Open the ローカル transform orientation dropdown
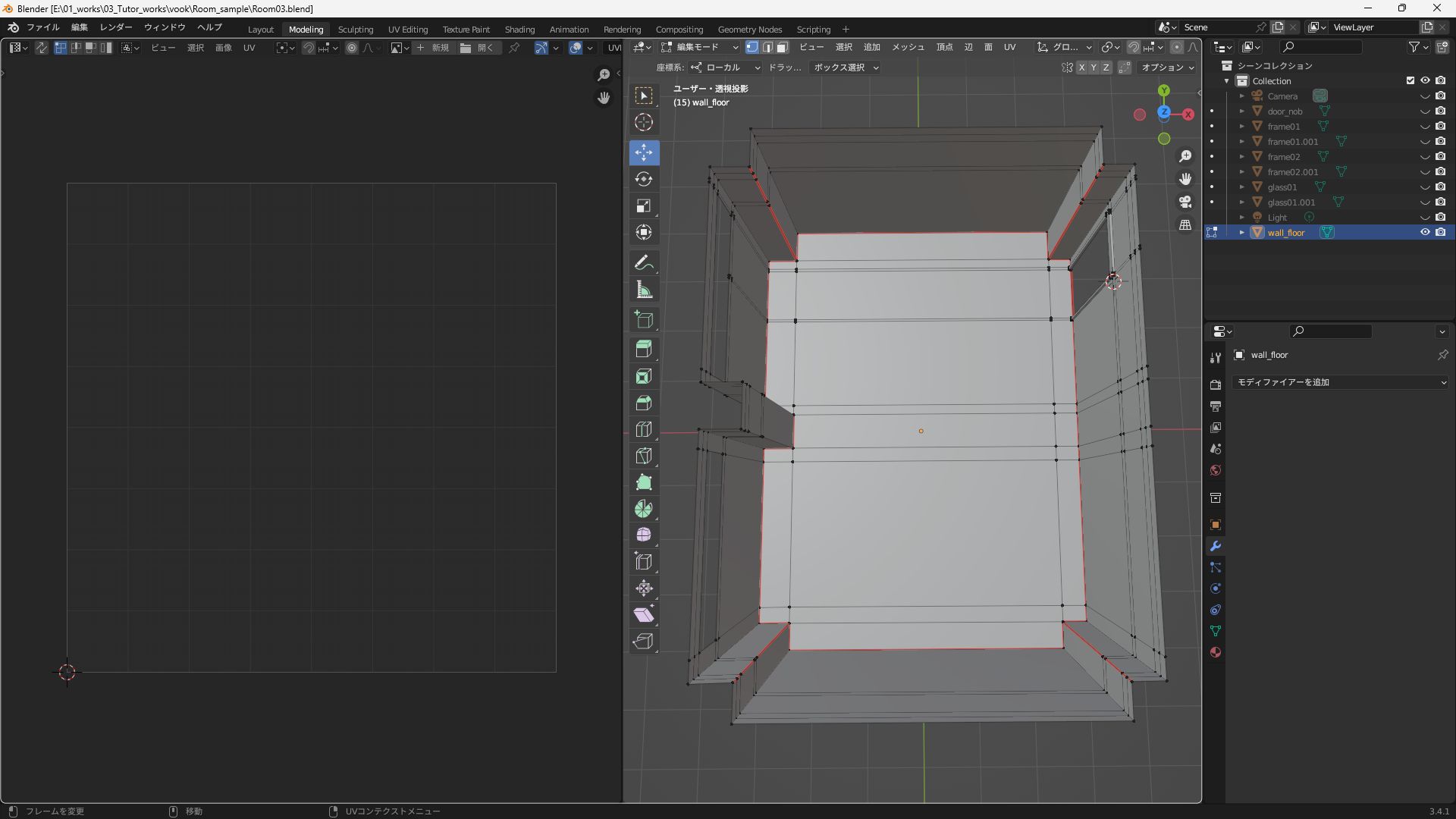 (724, 67)
